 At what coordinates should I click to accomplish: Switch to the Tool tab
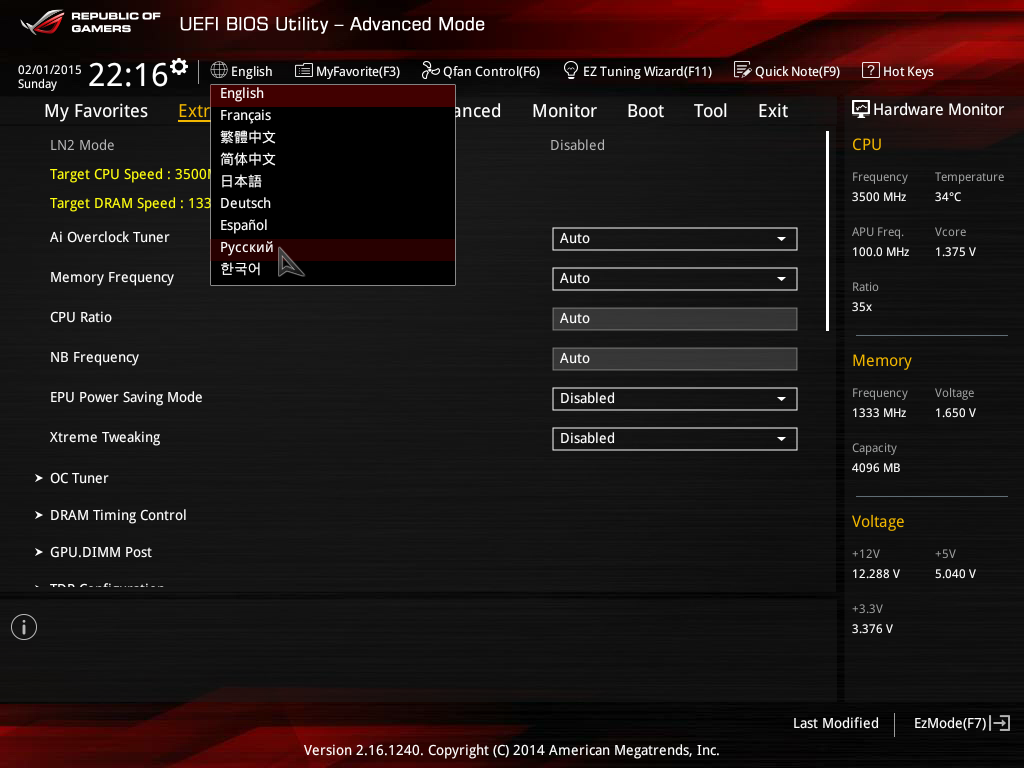tap(710, 111)
